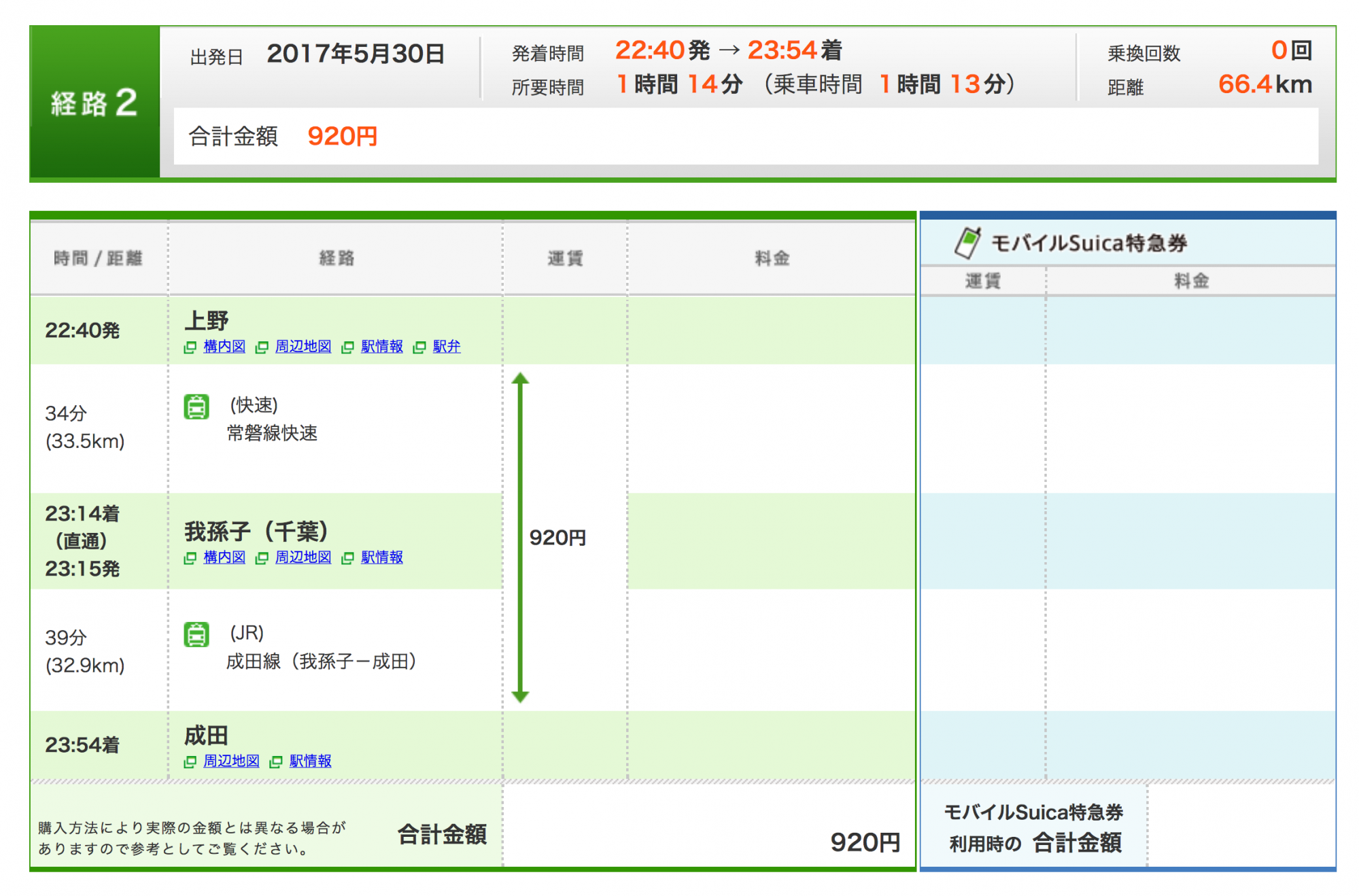Click the external-link icon before 上野 周辺地図
The image size is (1359, 896).
click(x=262, y=347)
